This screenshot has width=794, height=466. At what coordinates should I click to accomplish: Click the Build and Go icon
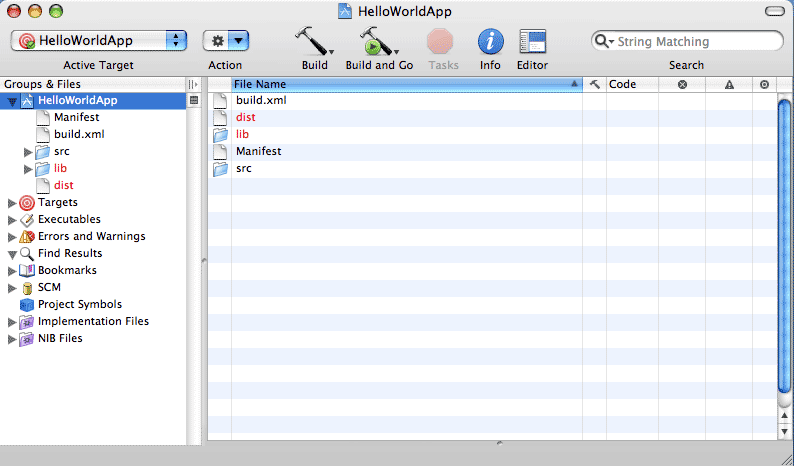click(x=377, y=42)
